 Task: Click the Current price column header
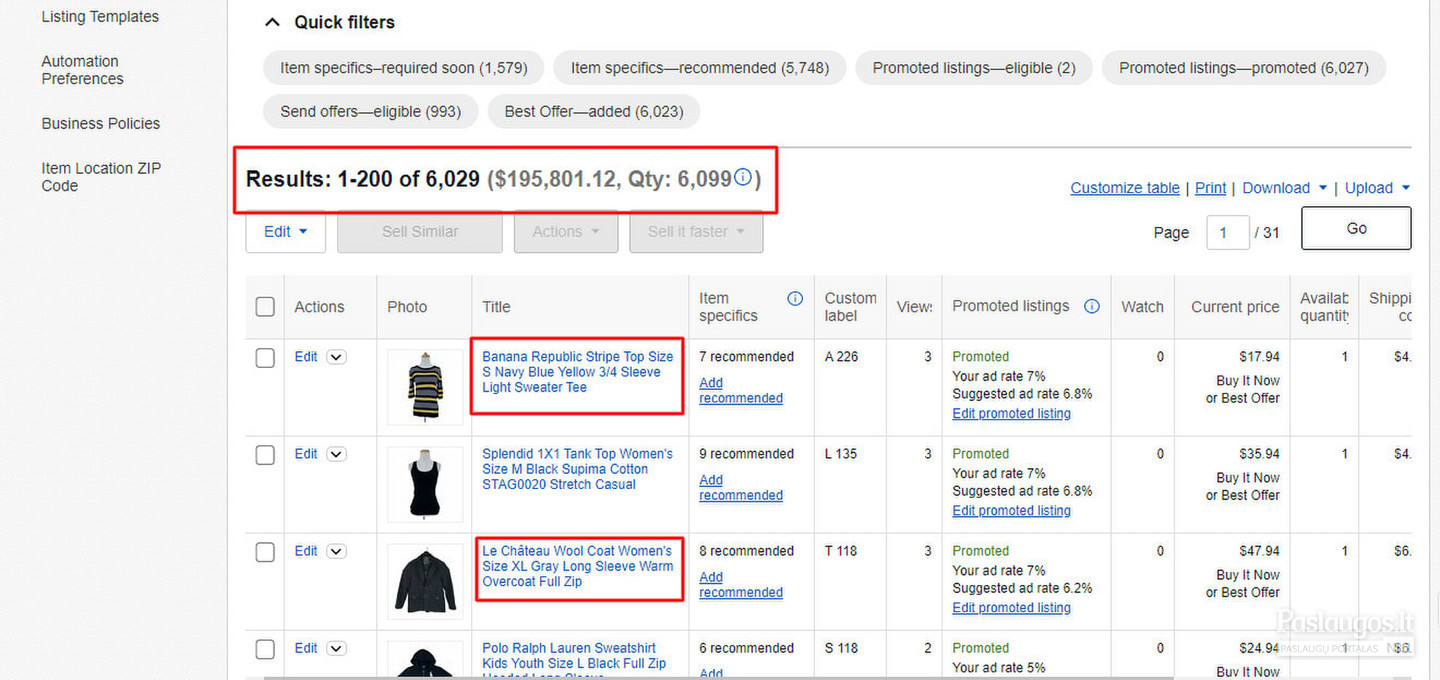coord(1235,307)
